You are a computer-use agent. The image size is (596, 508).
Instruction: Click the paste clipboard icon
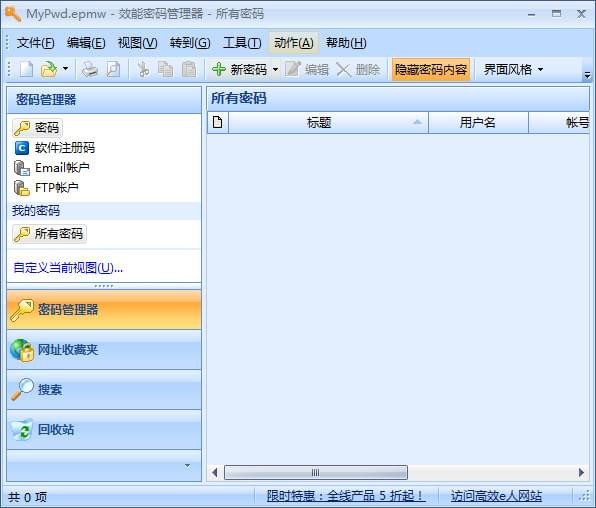(189, 70)
